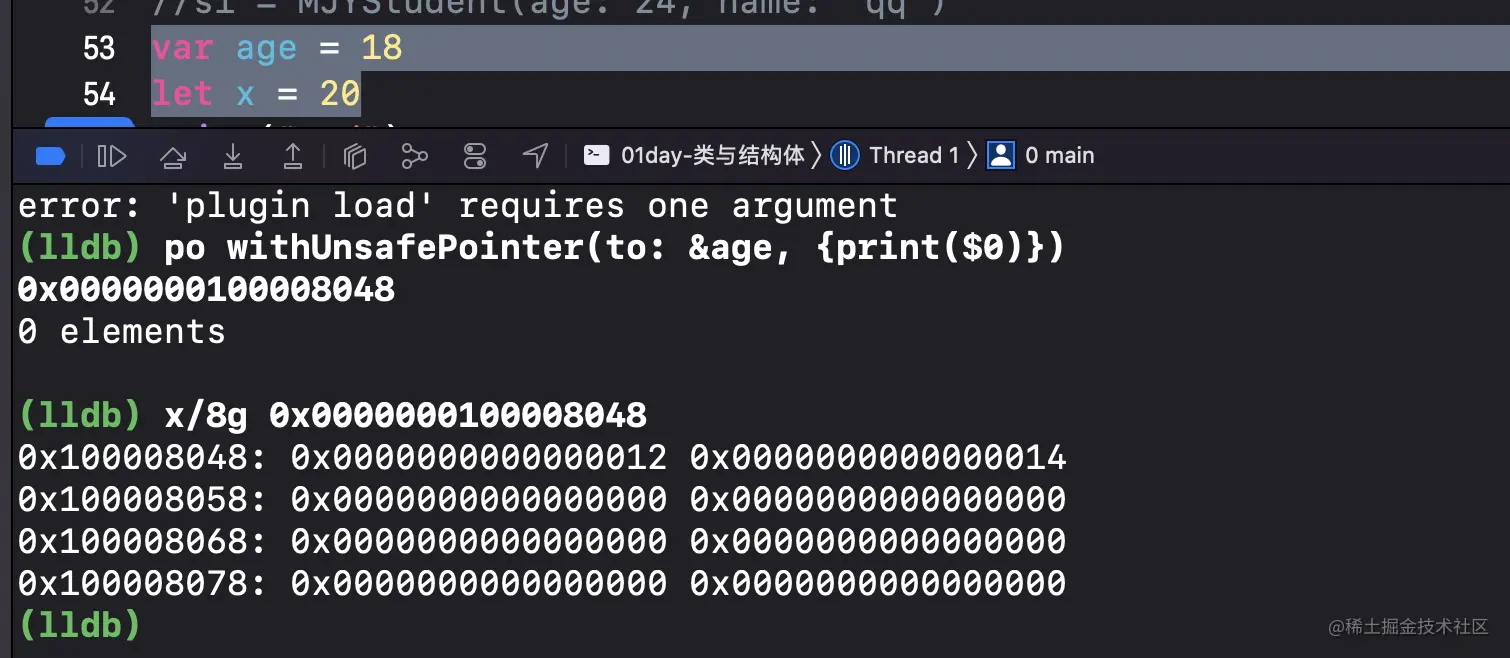Viewport: 1510px width, 658px height.
Task: Open the 0 main stack frame item
Action: (x=1059, y=156)
